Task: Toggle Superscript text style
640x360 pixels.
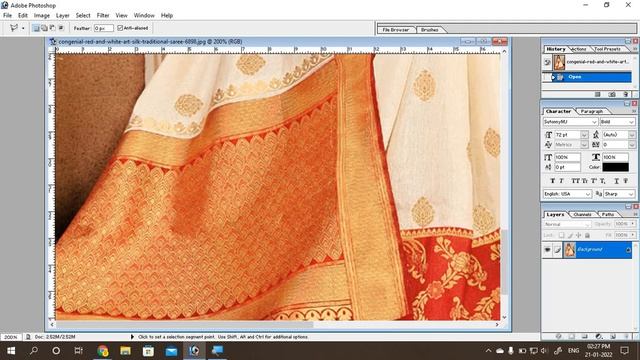Action: click(594, 181)
